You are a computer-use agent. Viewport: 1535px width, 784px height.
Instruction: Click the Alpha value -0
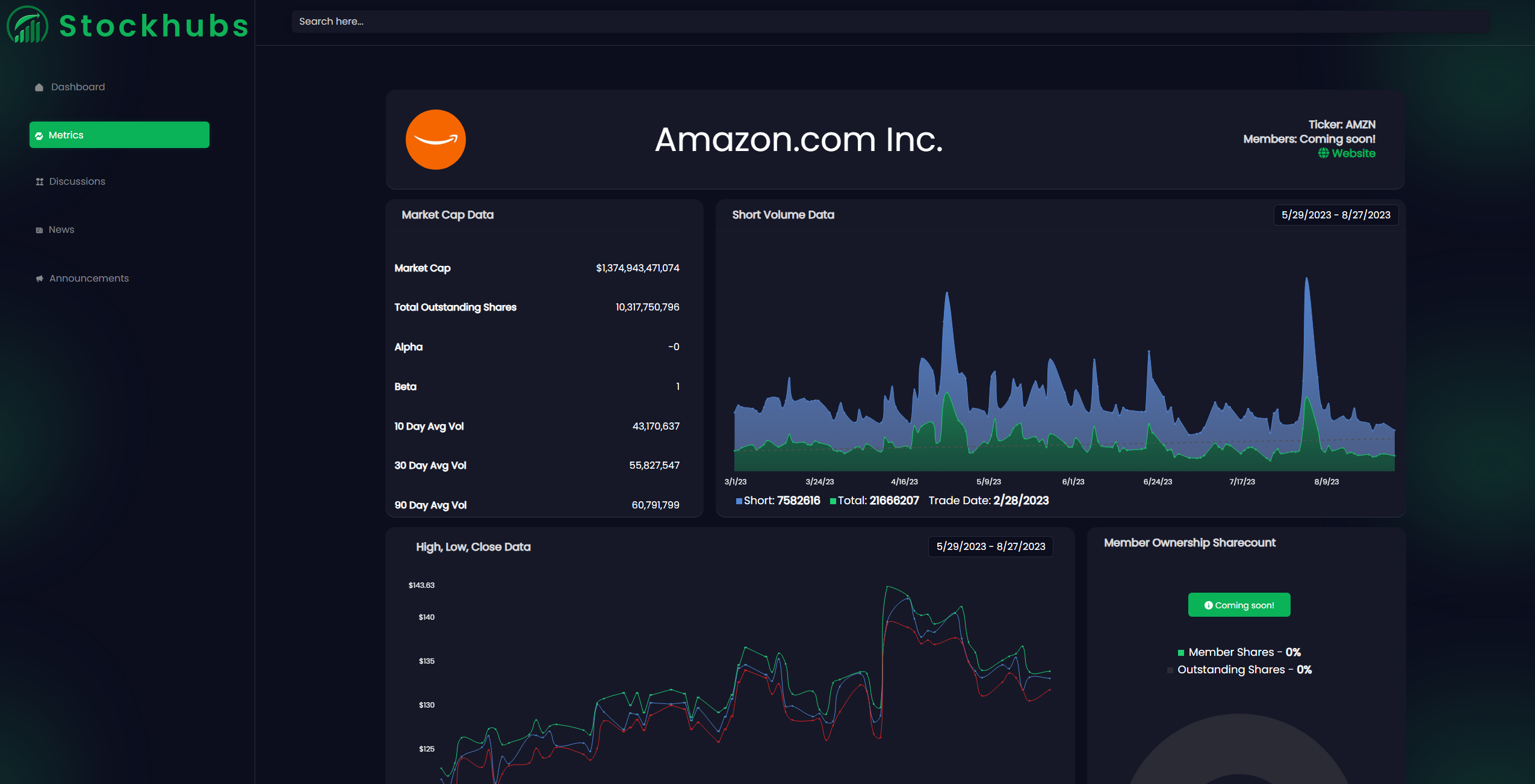(674, 347)
